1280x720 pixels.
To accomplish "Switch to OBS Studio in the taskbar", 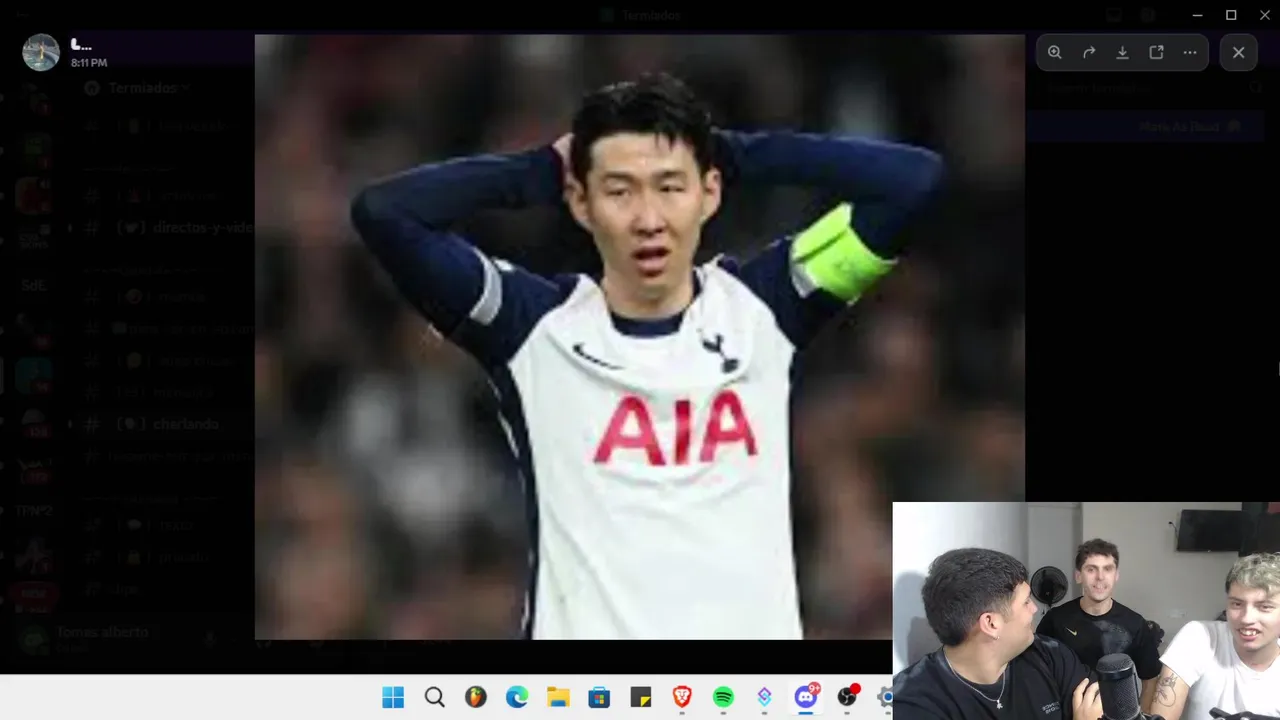I will click(847, 697).
